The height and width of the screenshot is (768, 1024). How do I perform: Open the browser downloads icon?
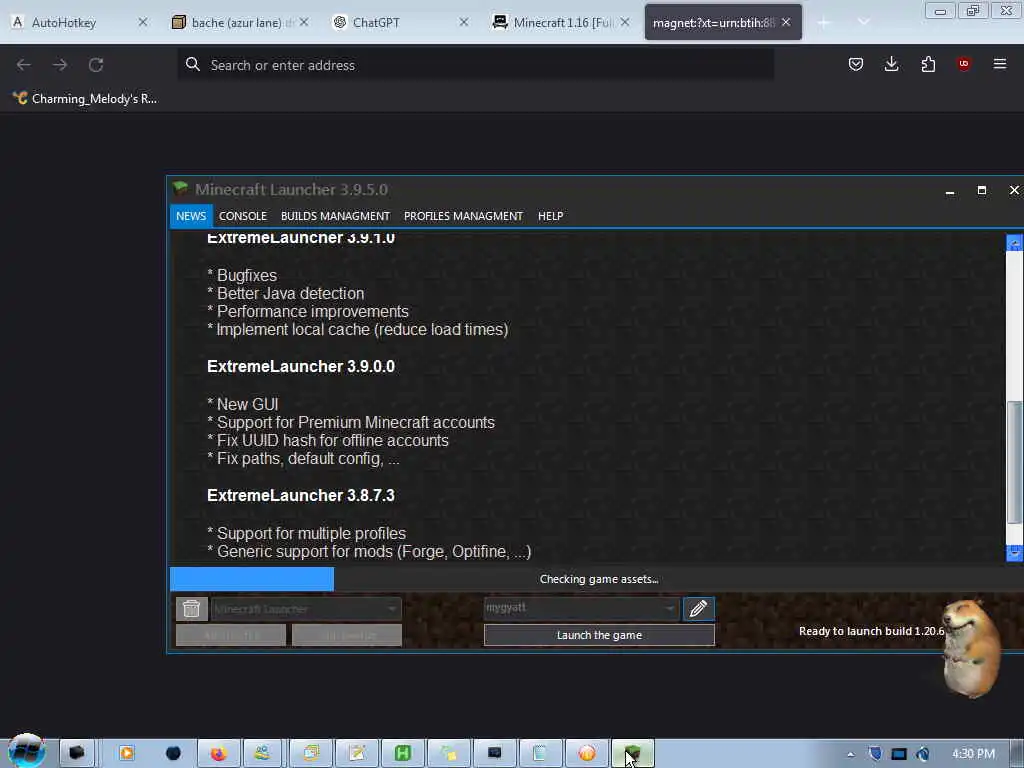891,64
